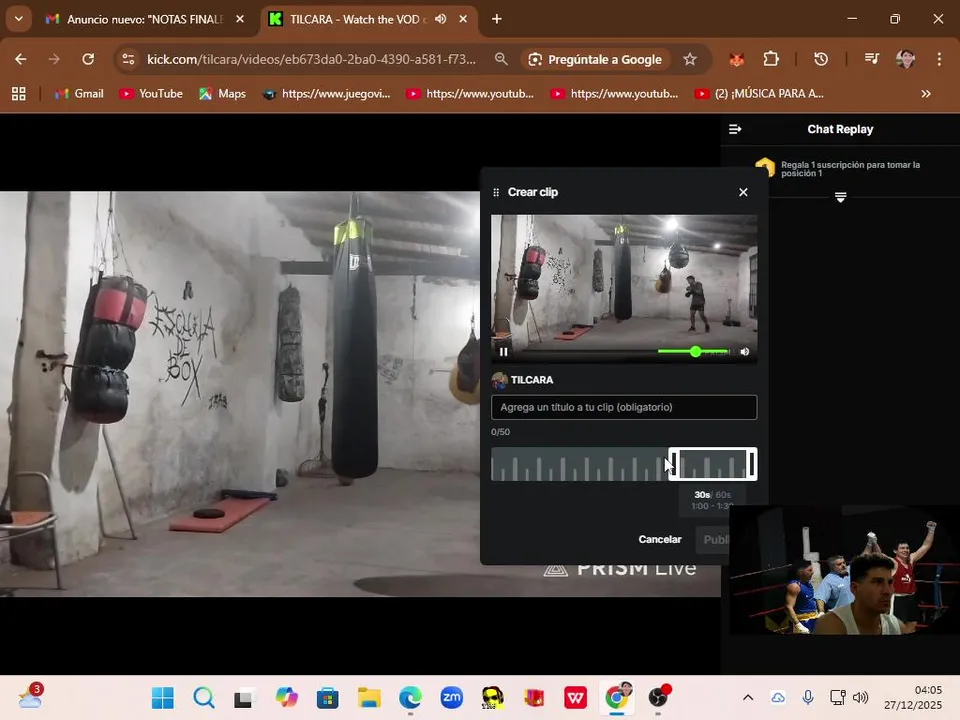Show more hidden bookmarks chevron
Image resolution: width=960 pixels, height=720 pixels.
(926, 94)
